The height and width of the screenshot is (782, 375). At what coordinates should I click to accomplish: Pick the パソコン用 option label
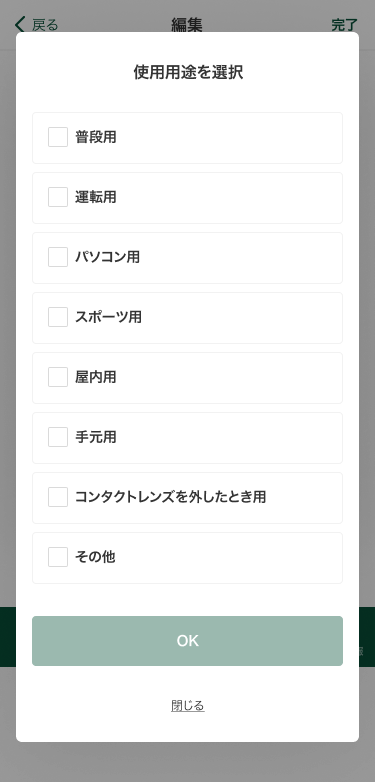[108, 257]
